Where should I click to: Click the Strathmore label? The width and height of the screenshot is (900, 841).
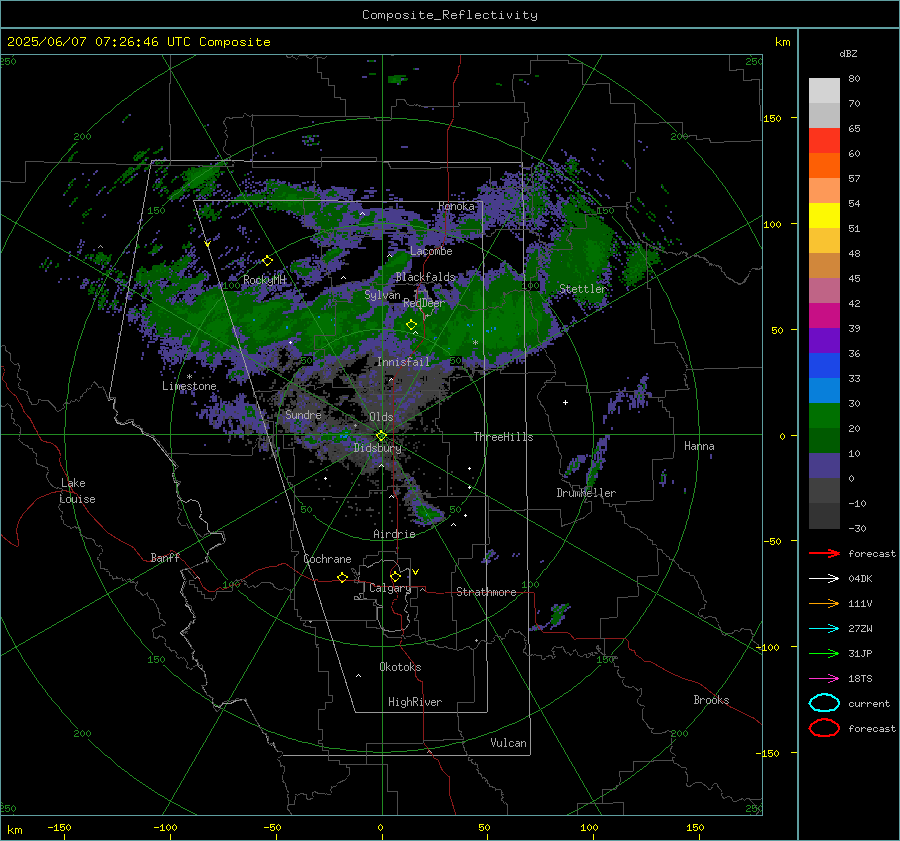[486, 592]
